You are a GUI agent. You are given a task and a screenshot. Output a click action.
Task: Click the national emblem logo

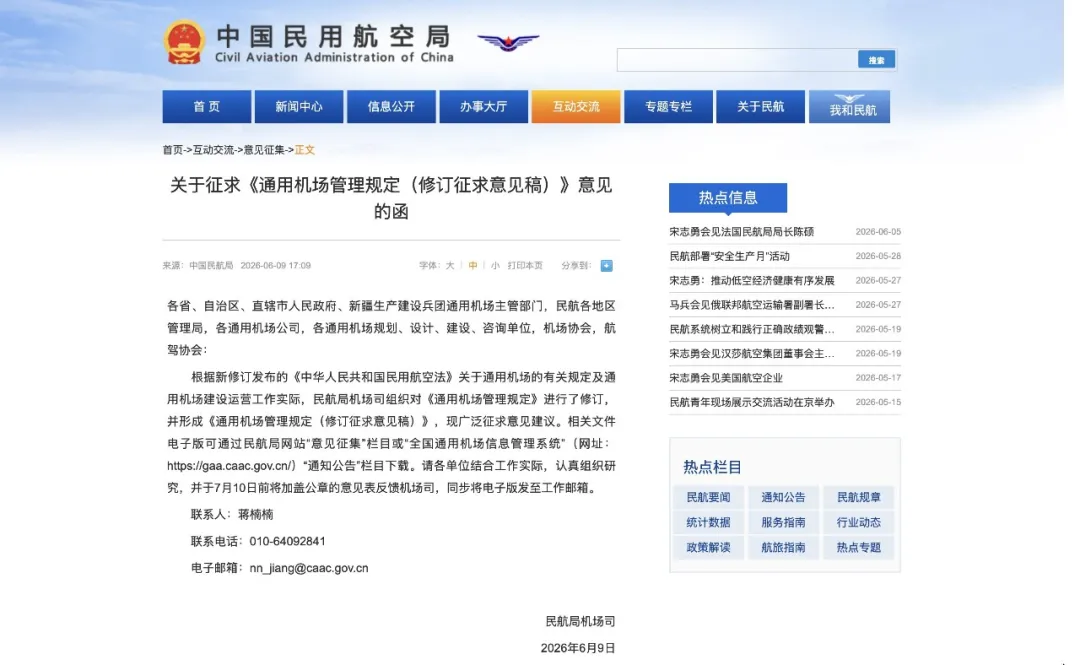click(184, 42)
